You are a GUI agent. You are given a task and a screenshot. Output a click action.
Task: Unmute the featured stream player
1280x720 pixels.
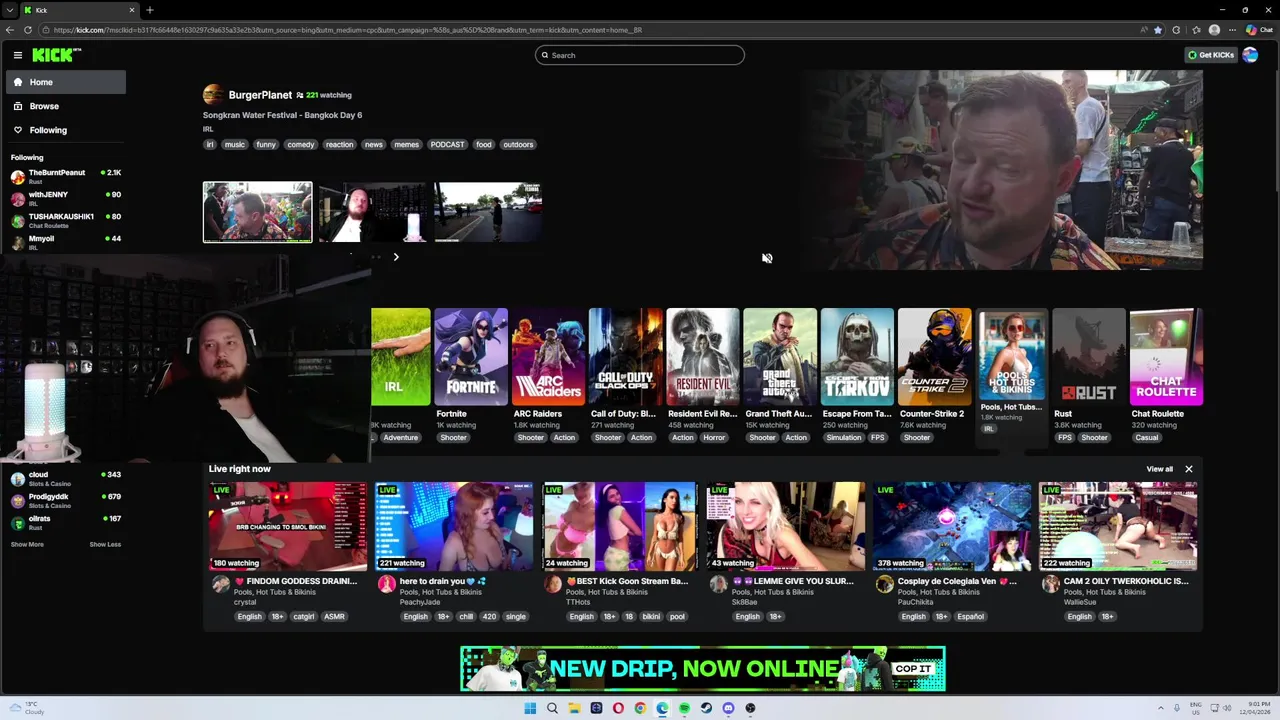click(x=767, y=258)
